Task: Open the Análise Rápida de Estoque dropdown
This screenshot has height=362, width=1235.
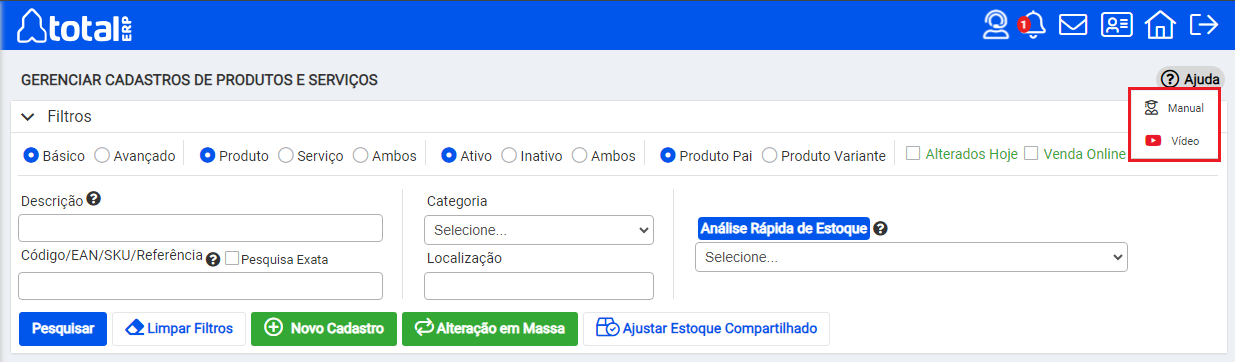Action: click(911, 257)
